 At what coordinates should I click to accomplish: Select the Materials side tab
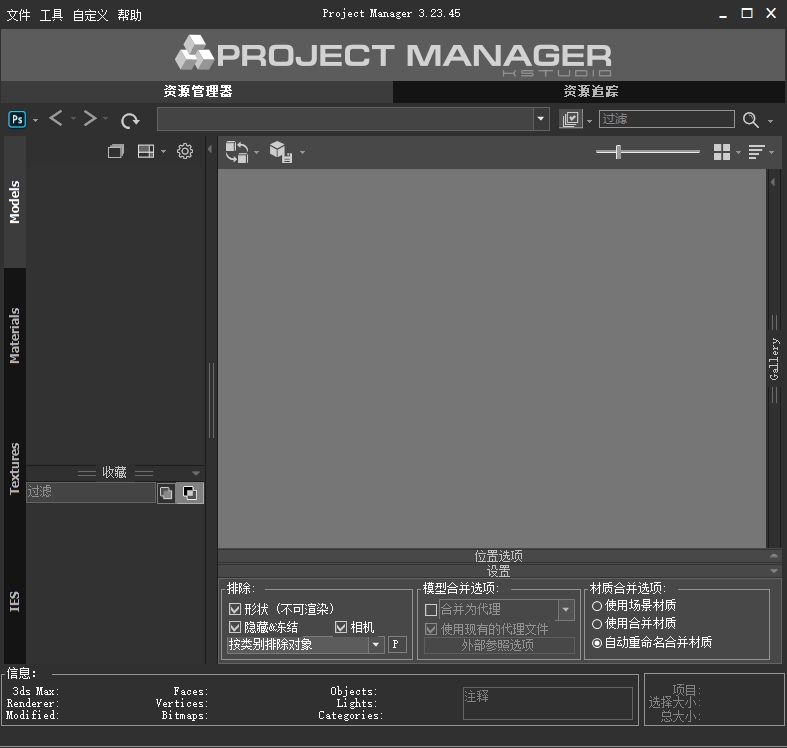[15, 335]
